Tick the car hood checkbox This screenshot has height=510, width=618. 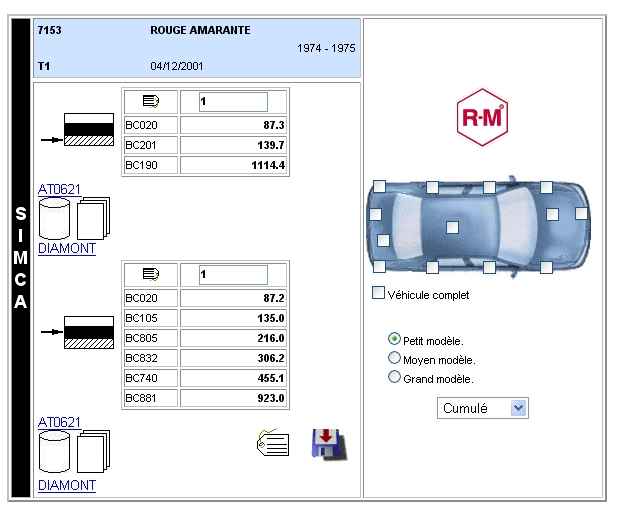[553, 214]
